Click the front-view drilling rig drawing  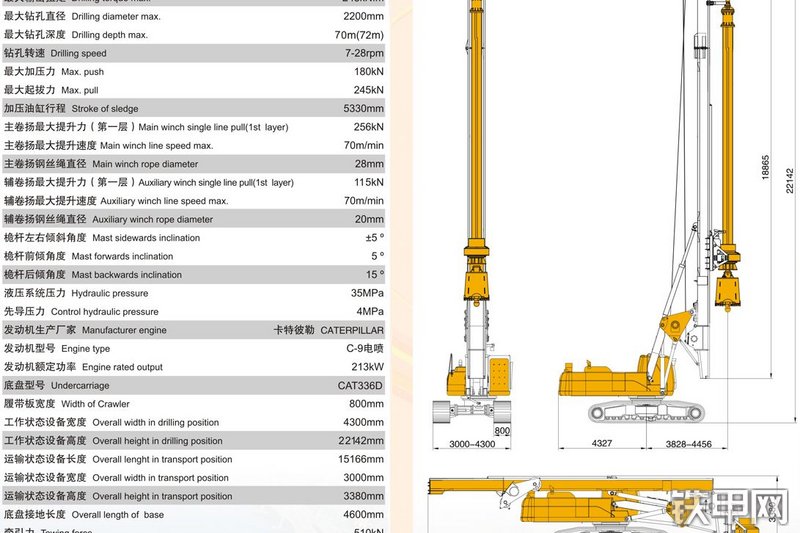pos(473,214)
